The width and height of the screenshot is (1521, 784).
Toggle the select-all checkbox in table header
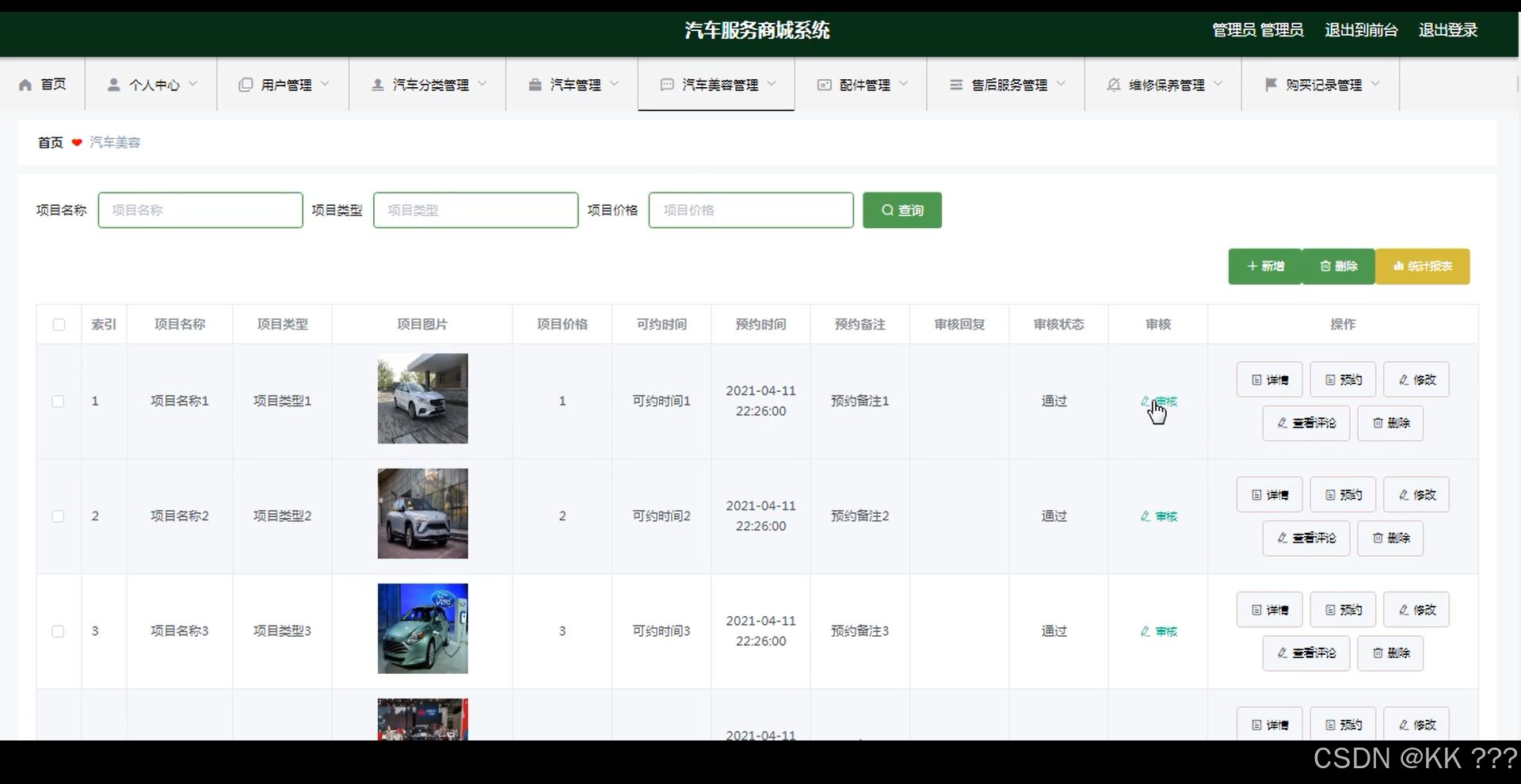(59, 325)
